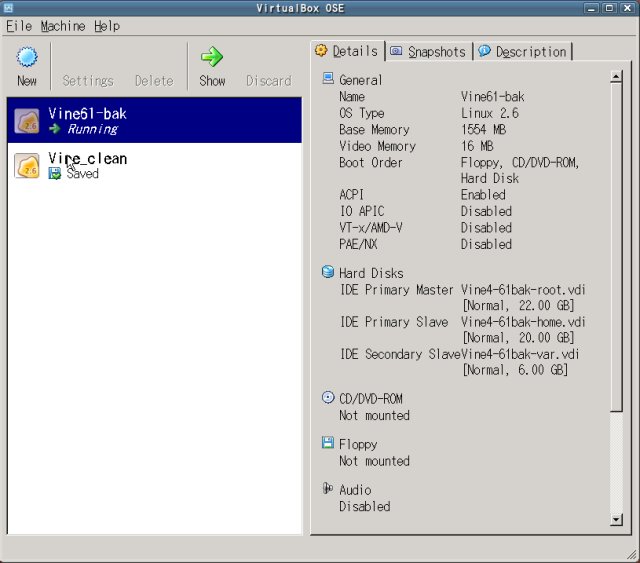Image resolution: width=640 pixels, height=563 pixels.
Task: Click the Vine4-61bak-root.vdi disk entry
Action: 523,290
